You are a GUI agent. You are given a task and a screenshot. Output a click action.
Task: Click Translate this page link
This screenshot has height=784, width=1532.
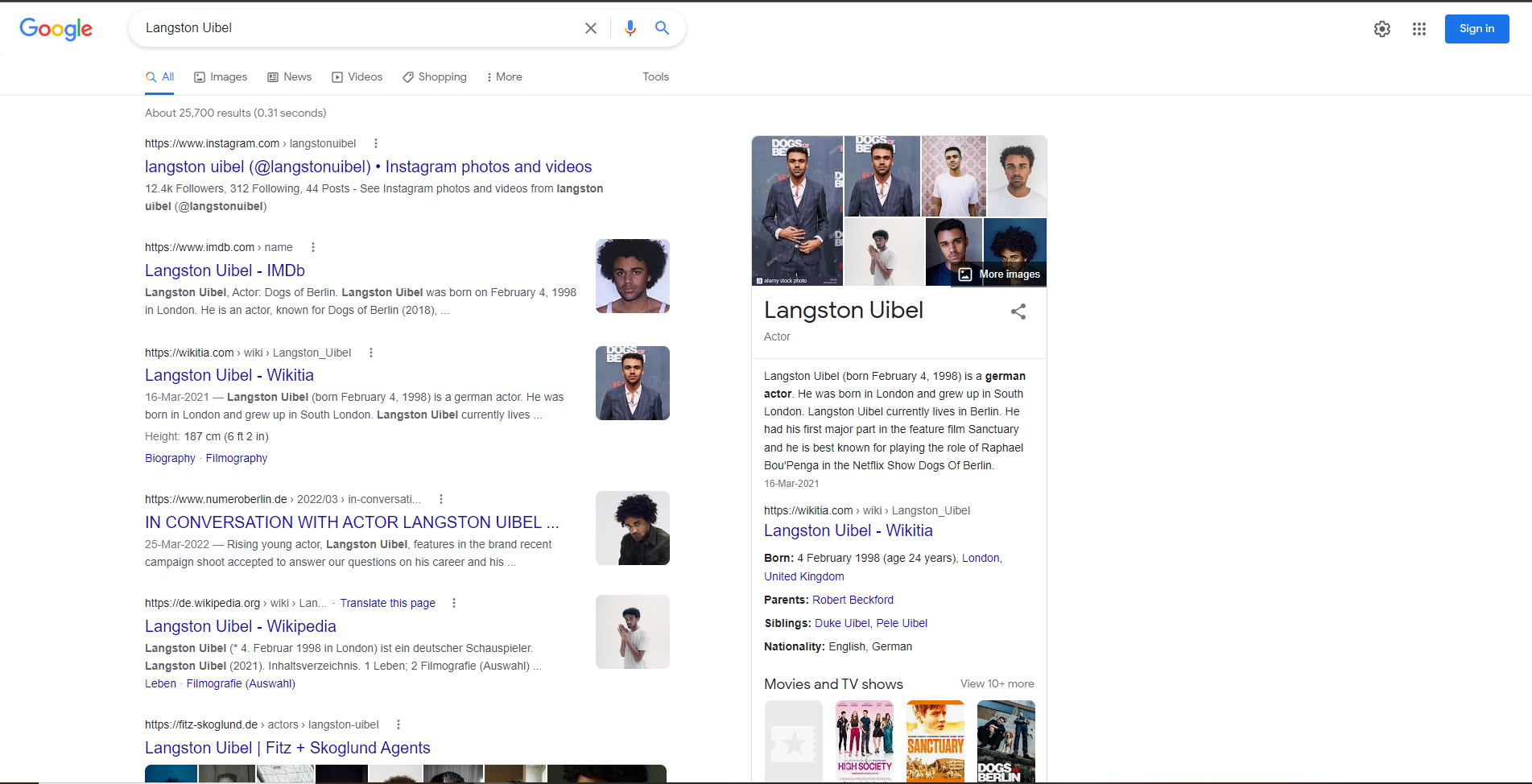387,603
